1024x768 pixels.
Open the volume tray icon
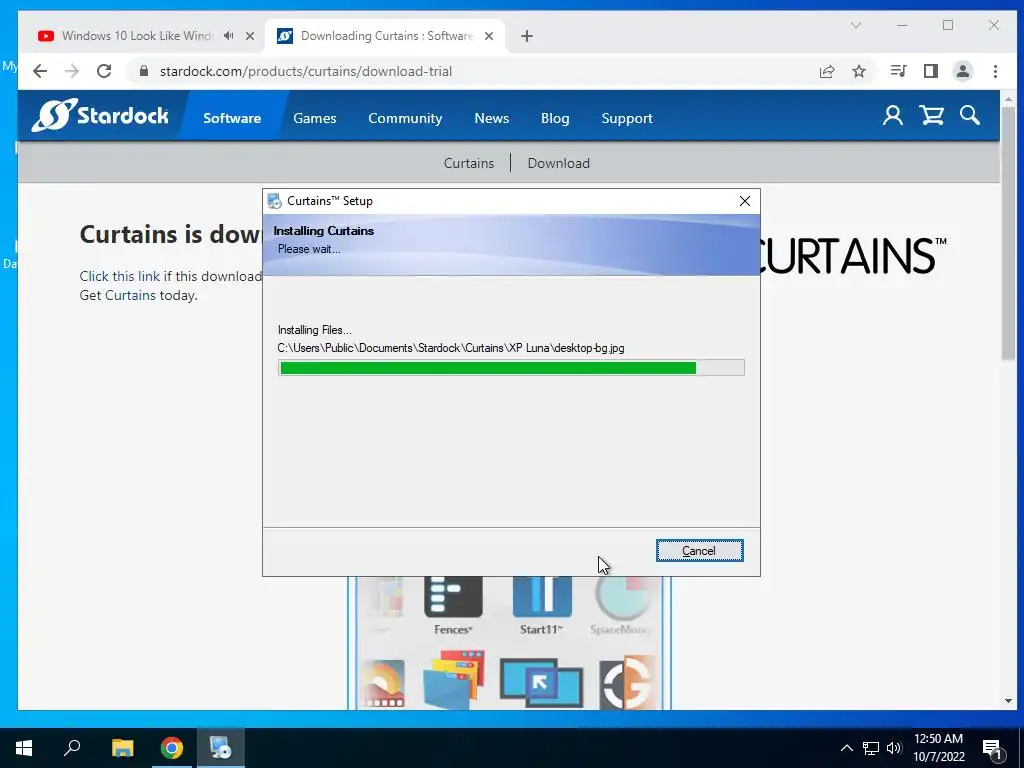894,748
